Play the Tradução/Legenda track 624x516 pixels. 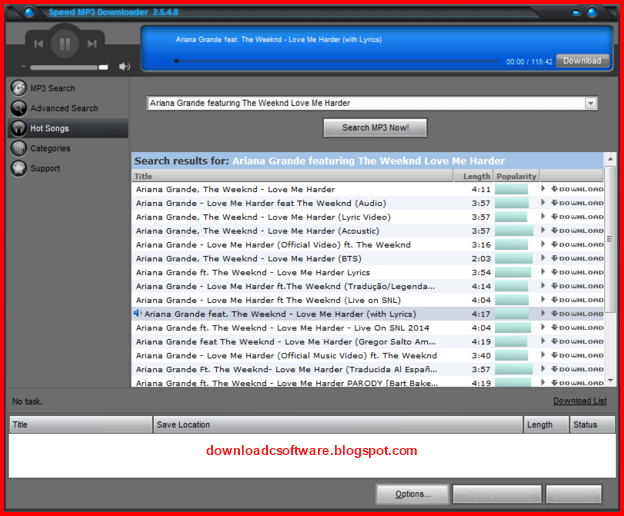click(543, 286)
